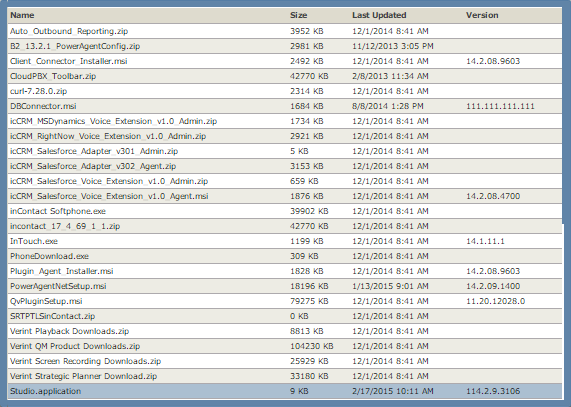This screenshot has height=407, width=571.
Task: Click QvPluginSetup.msi entry
Action: (46, 301)
